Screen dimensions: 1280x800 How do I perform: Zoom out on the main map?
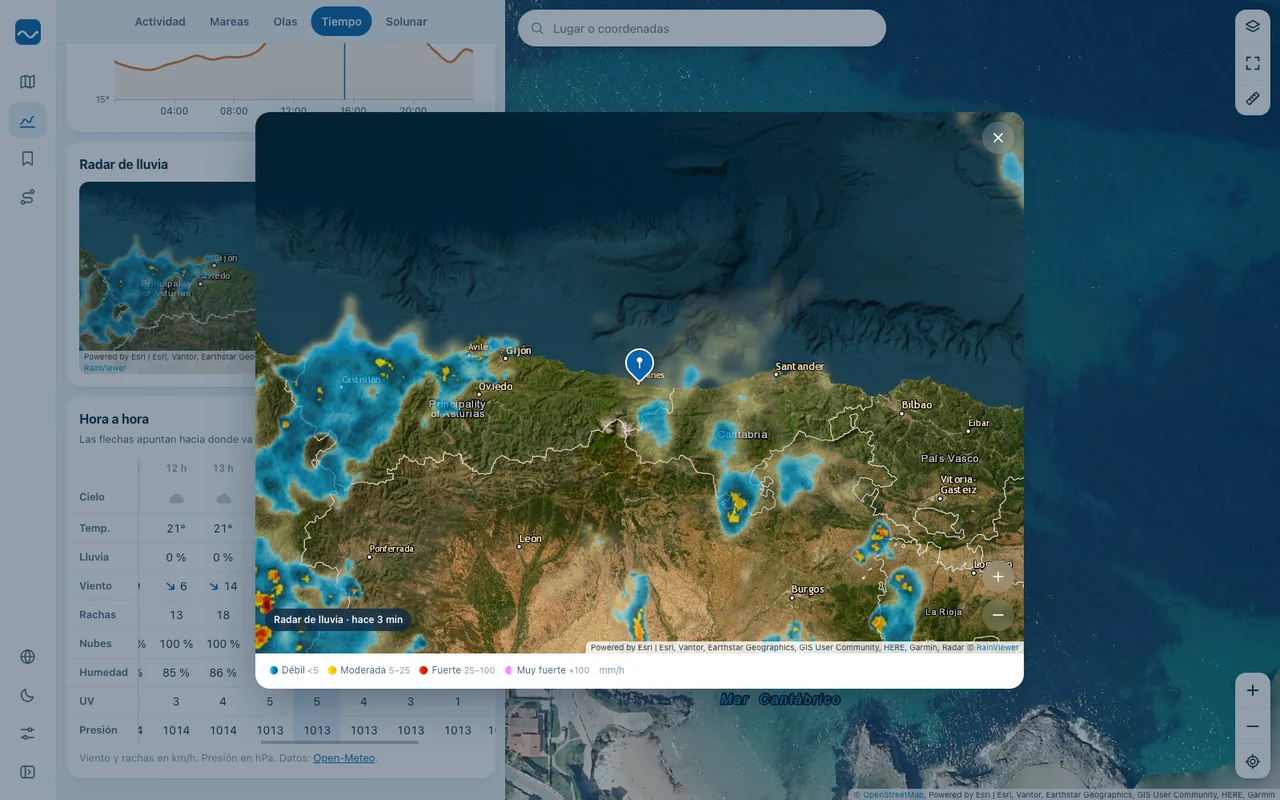[1252, 726]
